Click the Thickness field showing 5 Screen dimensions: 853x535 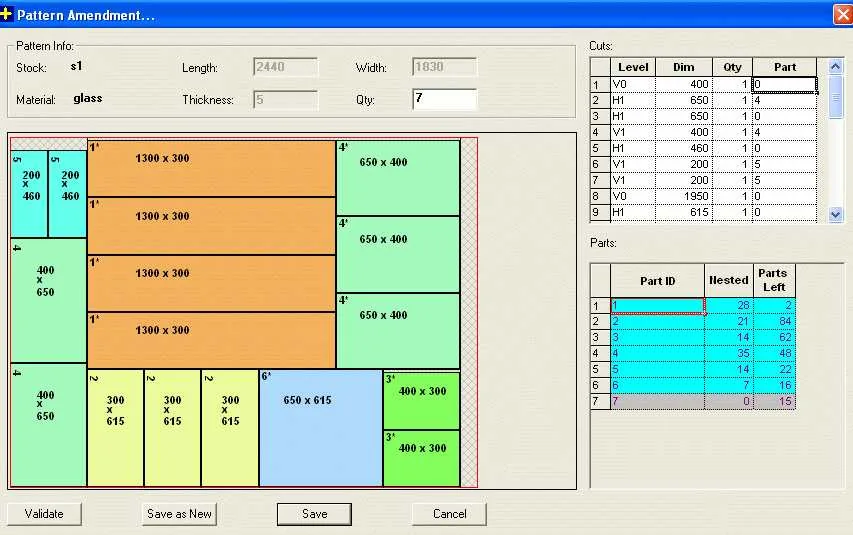tap(286, 100)
